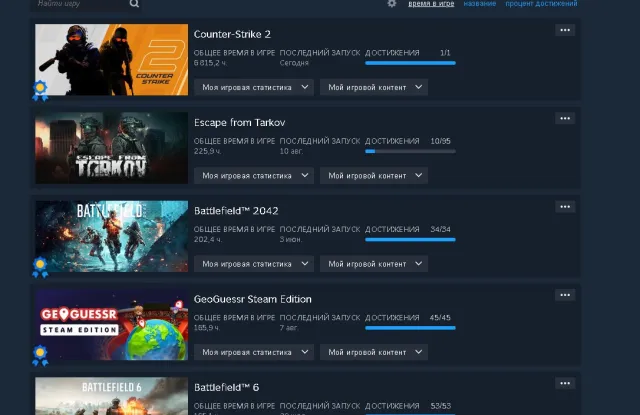Open the Escape from Tarkov title link
Viewport: 640px width, 415px height.
(240, 122)
